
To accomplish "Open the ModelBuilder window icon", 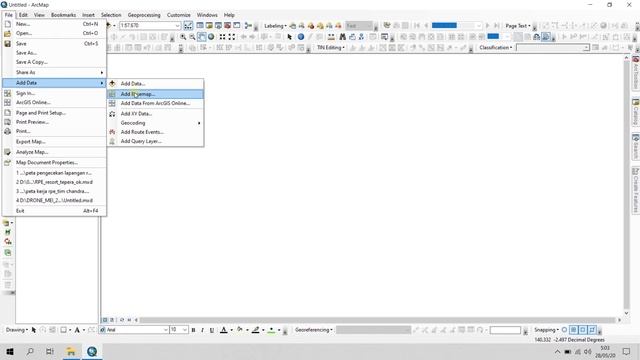I will [248, 25].
